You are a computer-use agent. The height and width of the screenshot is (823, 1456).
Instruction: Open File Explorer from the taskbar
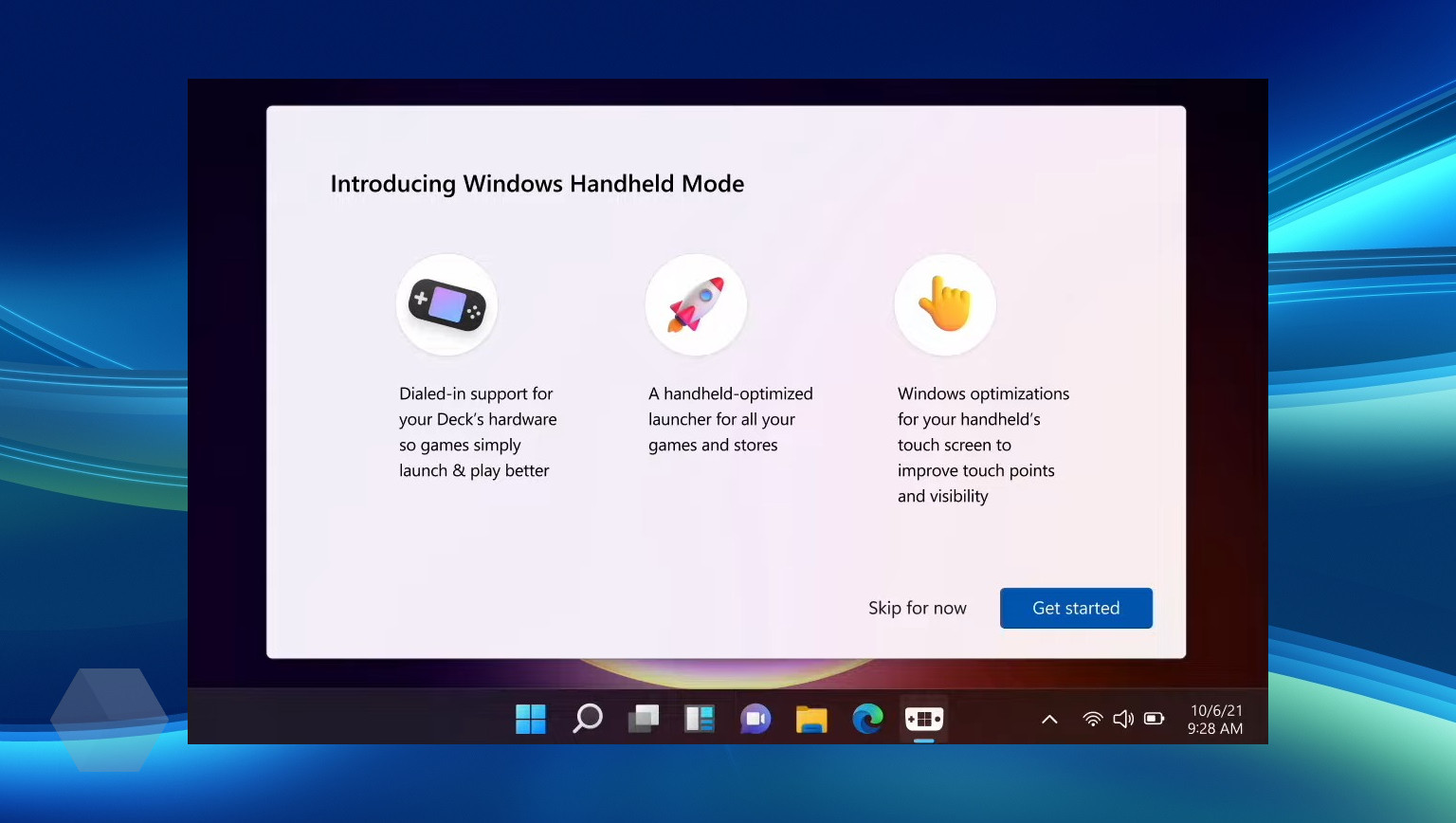[x=811, y=719]
